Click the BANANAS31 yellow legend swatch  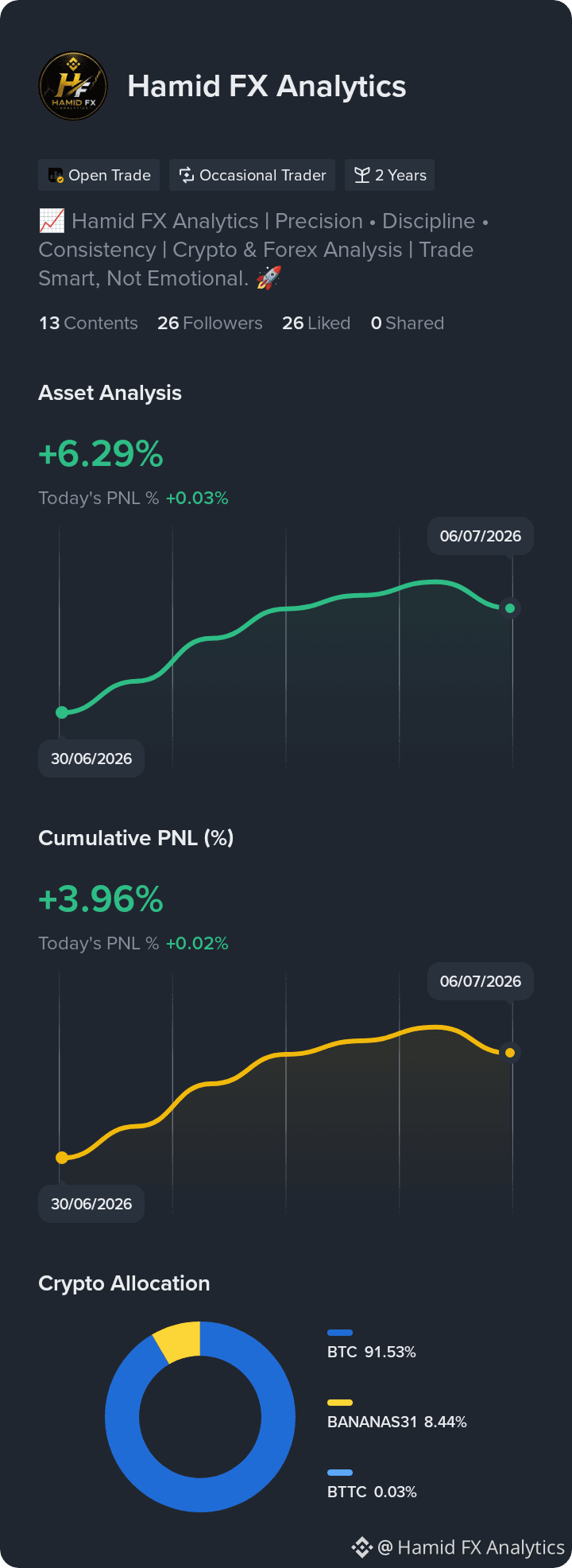pyautogui.click(x=340, y=1403)
